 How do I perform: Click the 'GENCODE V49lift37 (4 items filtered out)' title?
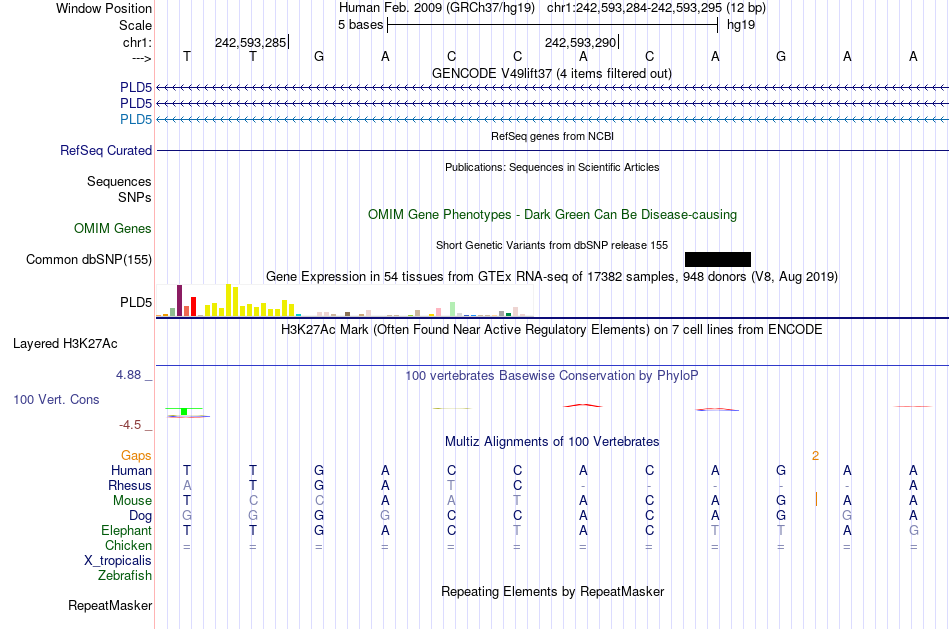point(551,73)
